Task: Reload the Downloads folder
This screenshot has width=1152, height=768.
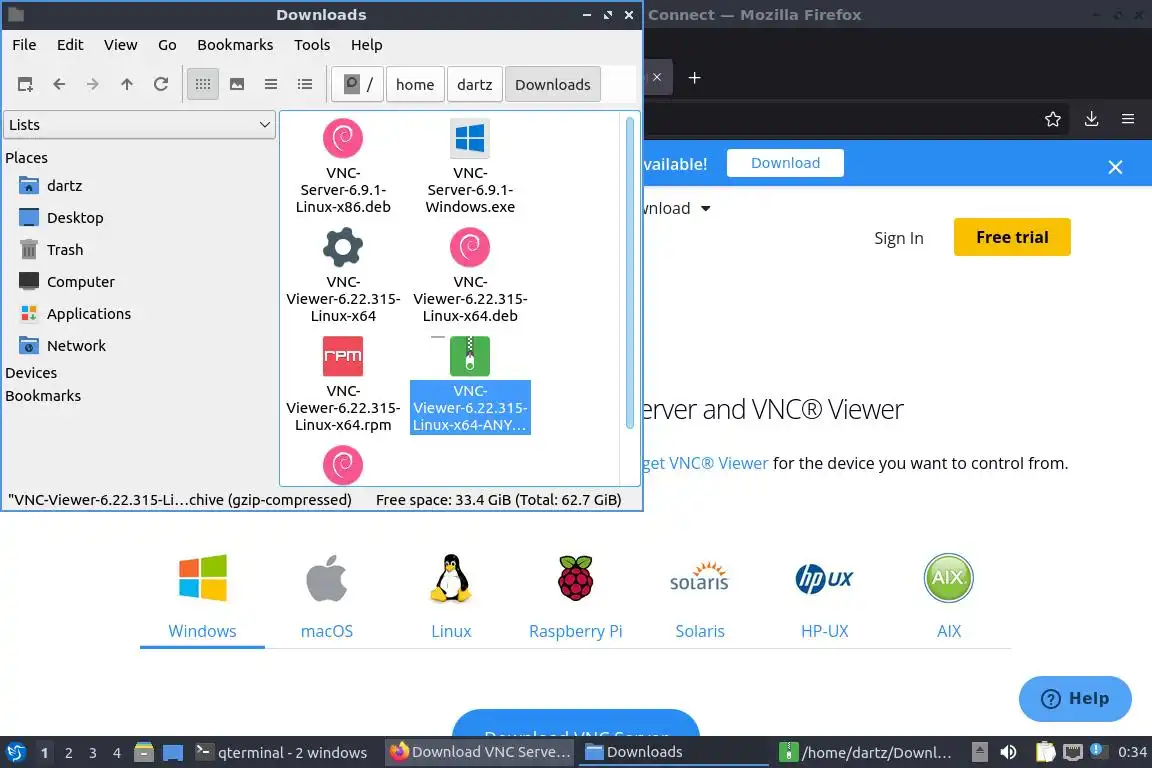Action: (x=161, y=85)
